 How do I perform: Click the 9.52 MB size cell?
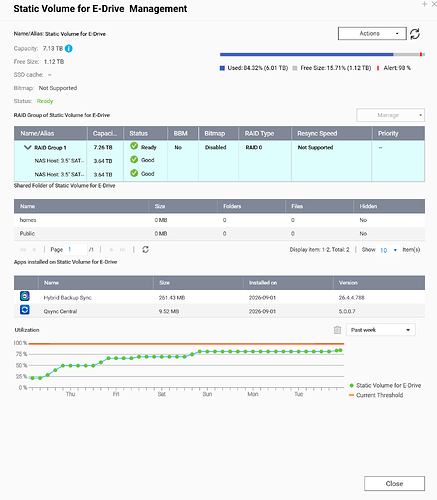click(x=169, y=311)
